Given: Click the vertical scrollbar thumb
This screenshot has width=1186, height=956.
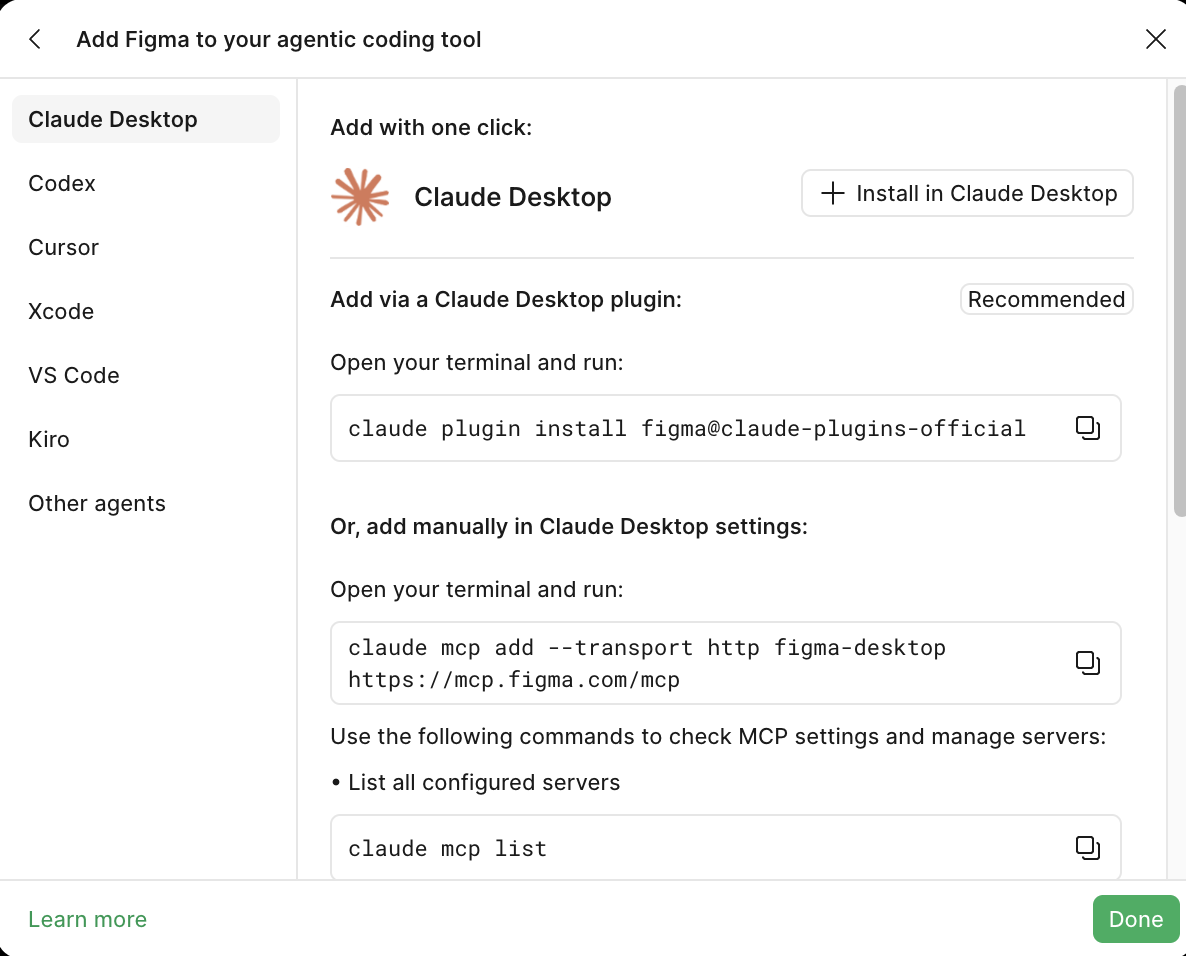Looking at the screenshot, I should [1179, 301].
